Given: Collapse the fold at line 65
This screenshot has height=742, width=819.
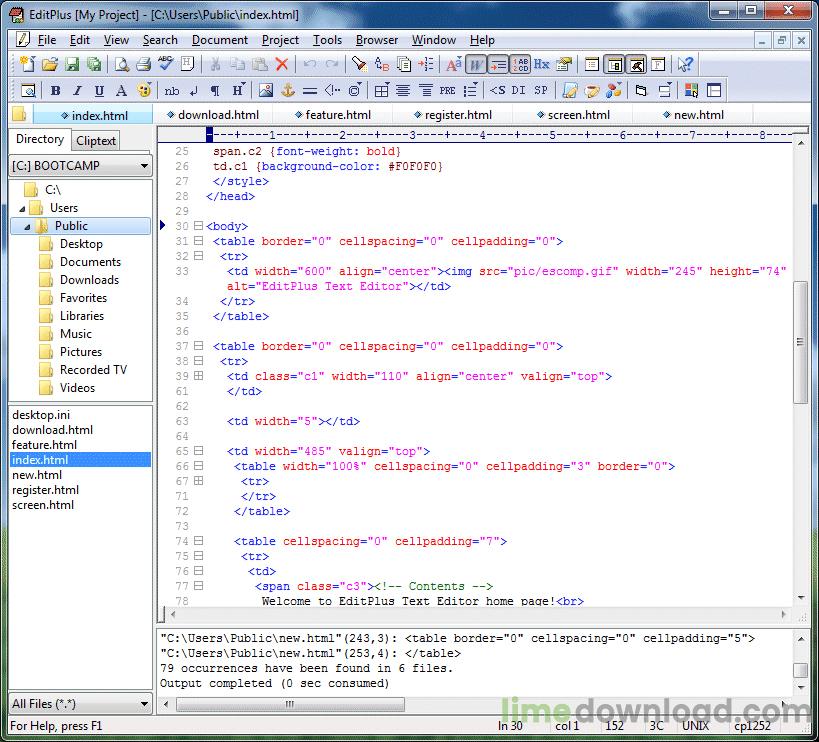Looking at the screenshot, I should (198, 450).
